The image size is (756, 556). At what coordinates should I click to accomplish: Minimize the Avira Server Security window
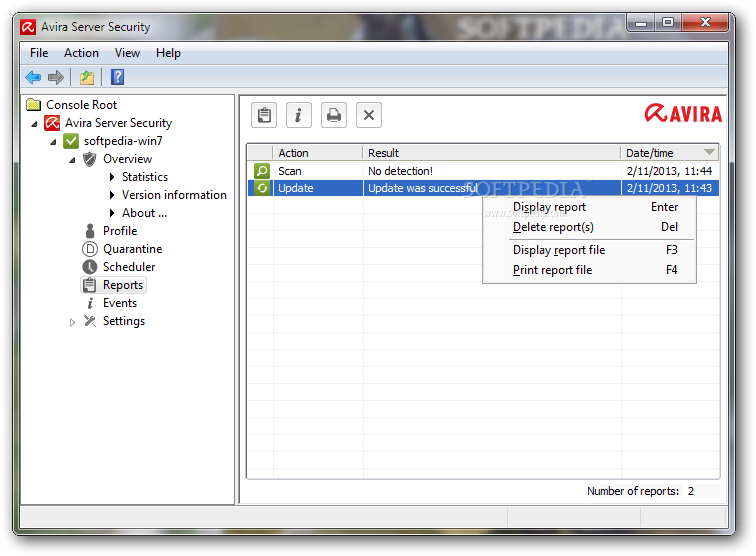point(641,23)
